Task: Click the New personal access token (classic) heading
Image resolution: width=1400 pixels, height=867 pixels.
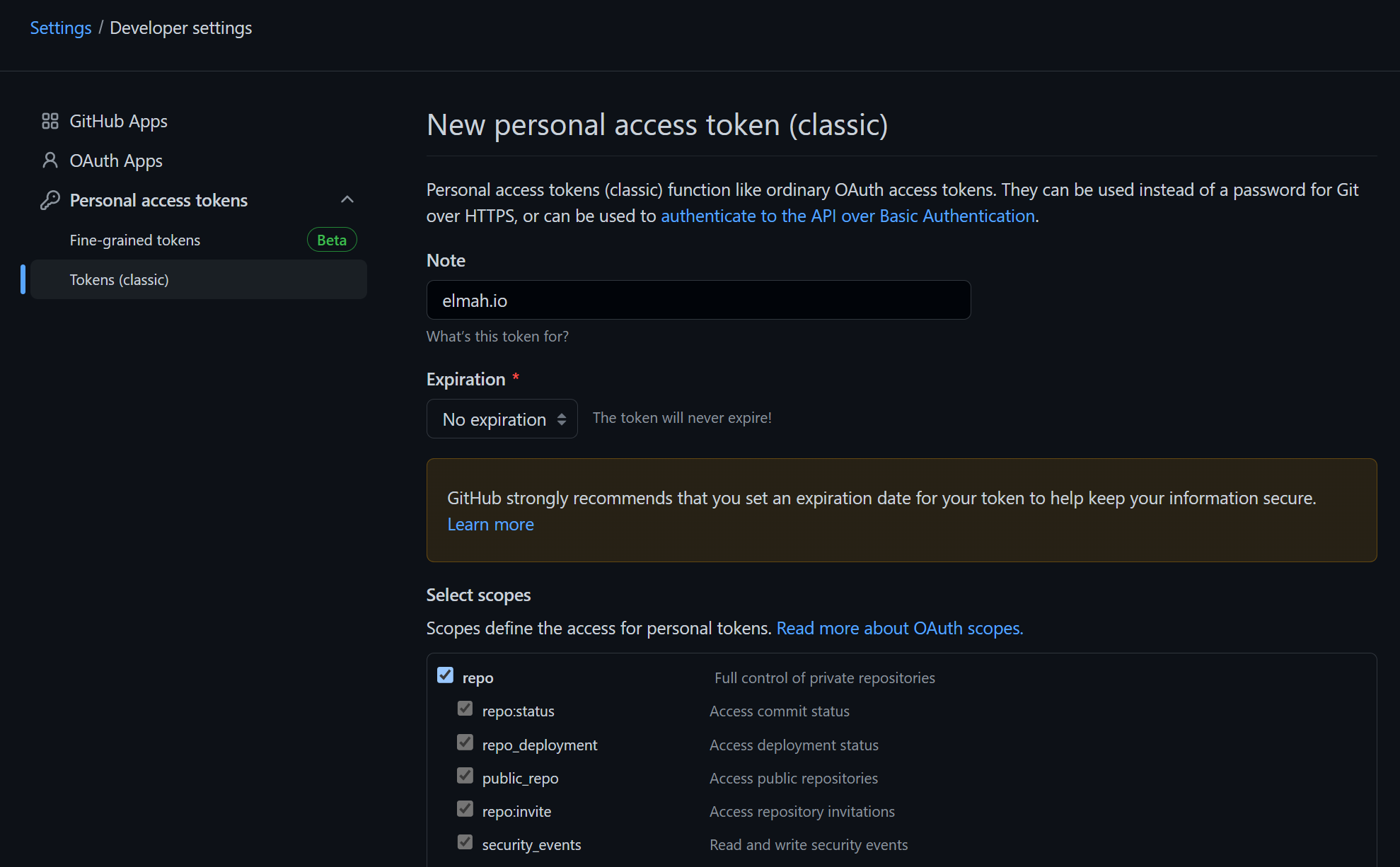Action: 656,124
